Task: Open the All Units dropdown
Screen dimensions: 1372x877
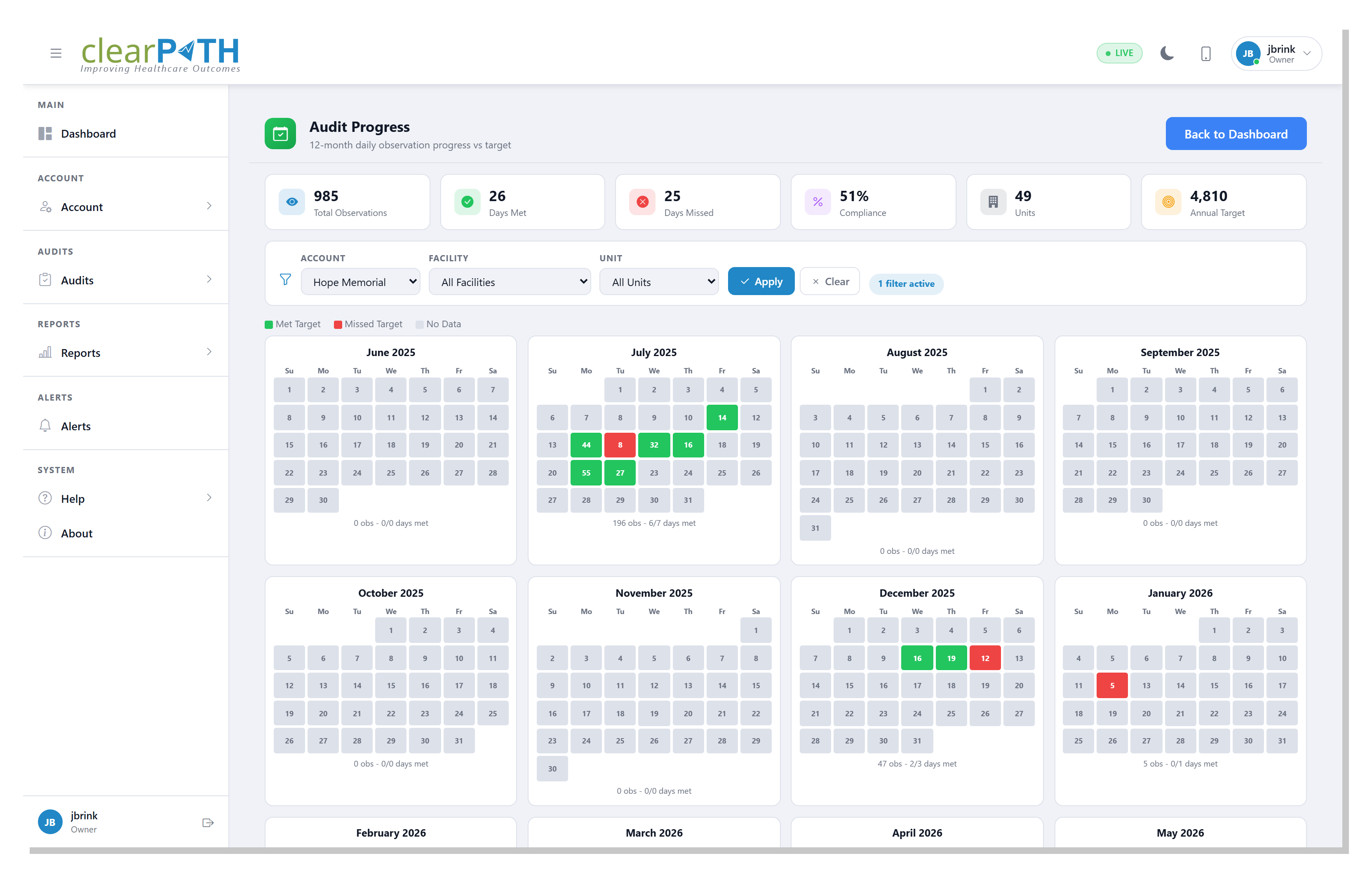Action: click(659, 282)
